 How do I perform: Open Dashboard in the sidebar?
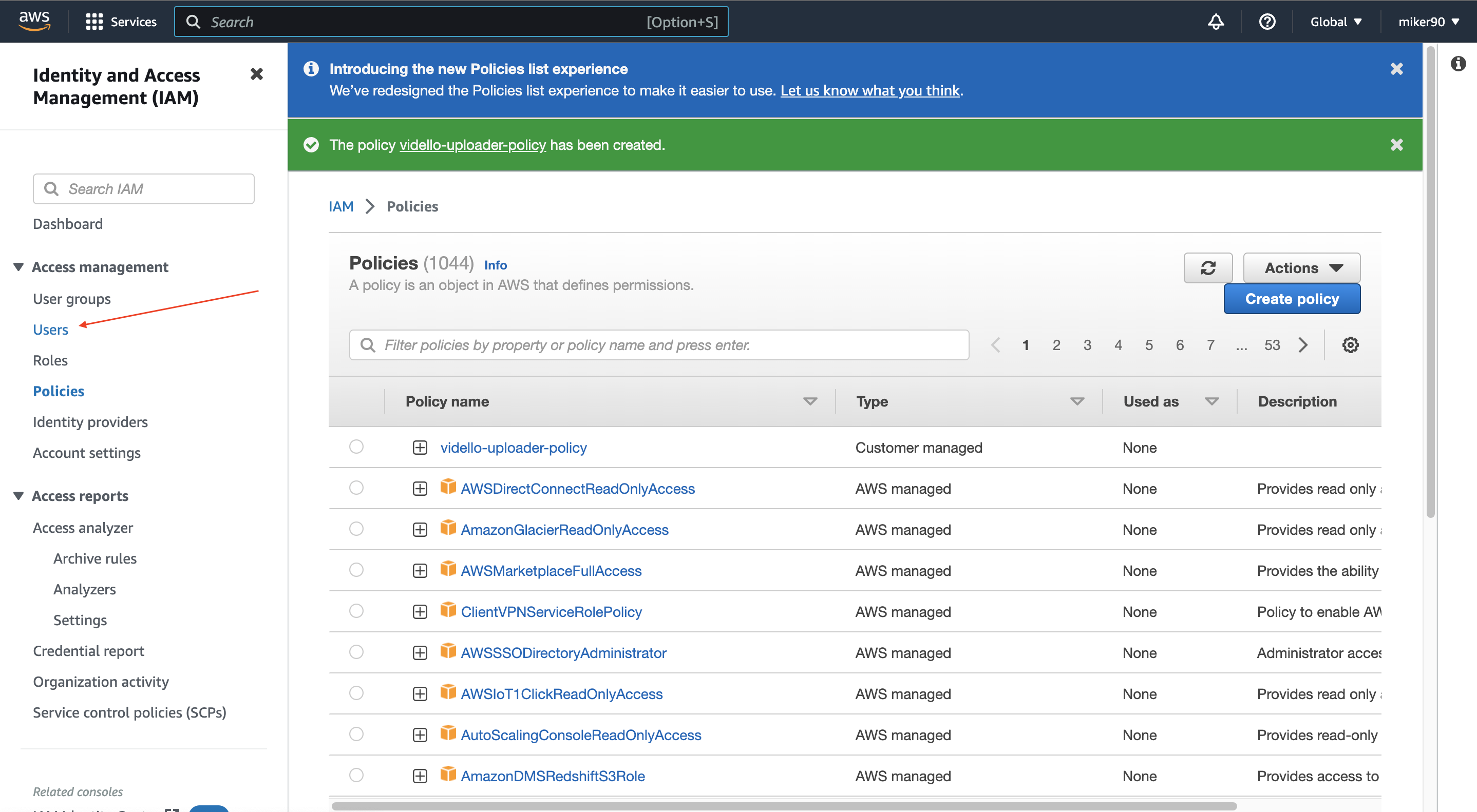click(x=68, y=224)
